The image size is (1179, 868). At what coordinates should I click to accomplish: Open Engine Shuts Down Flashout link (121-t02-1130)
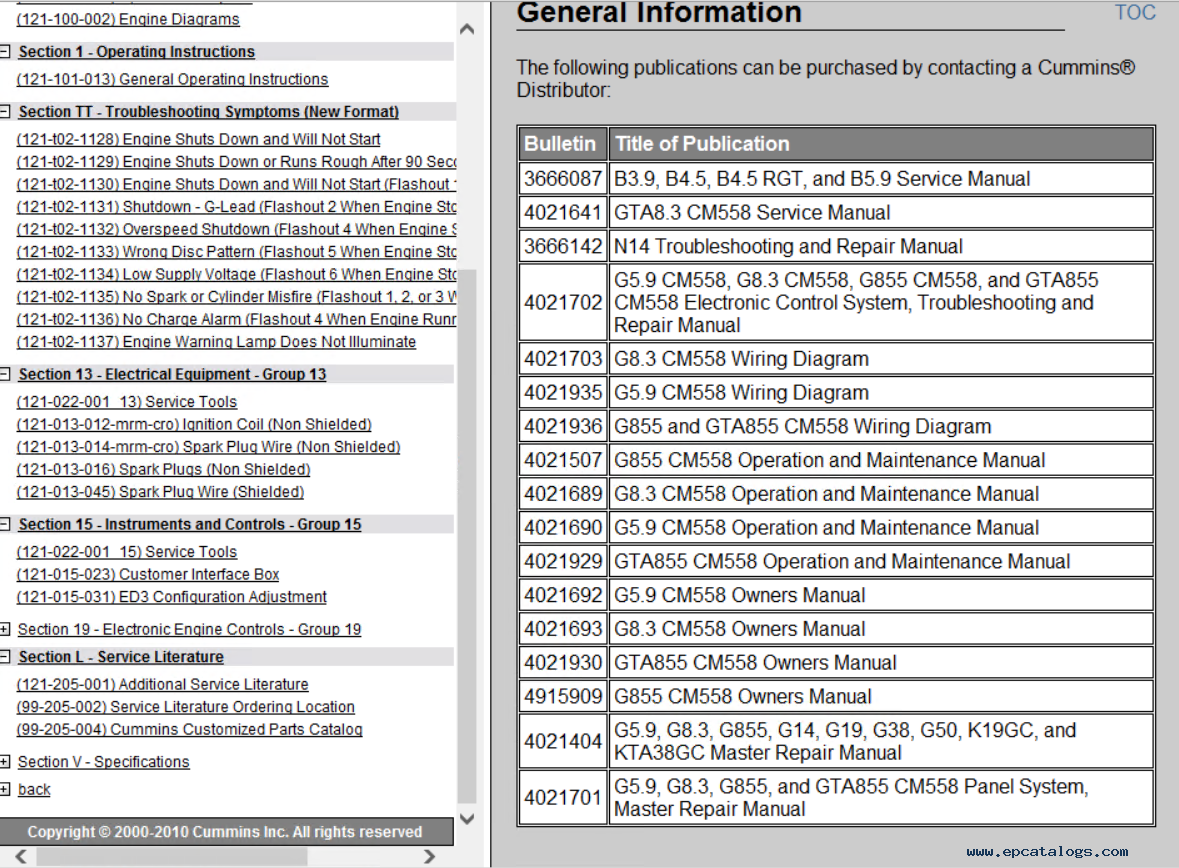[x=236, y=184]
